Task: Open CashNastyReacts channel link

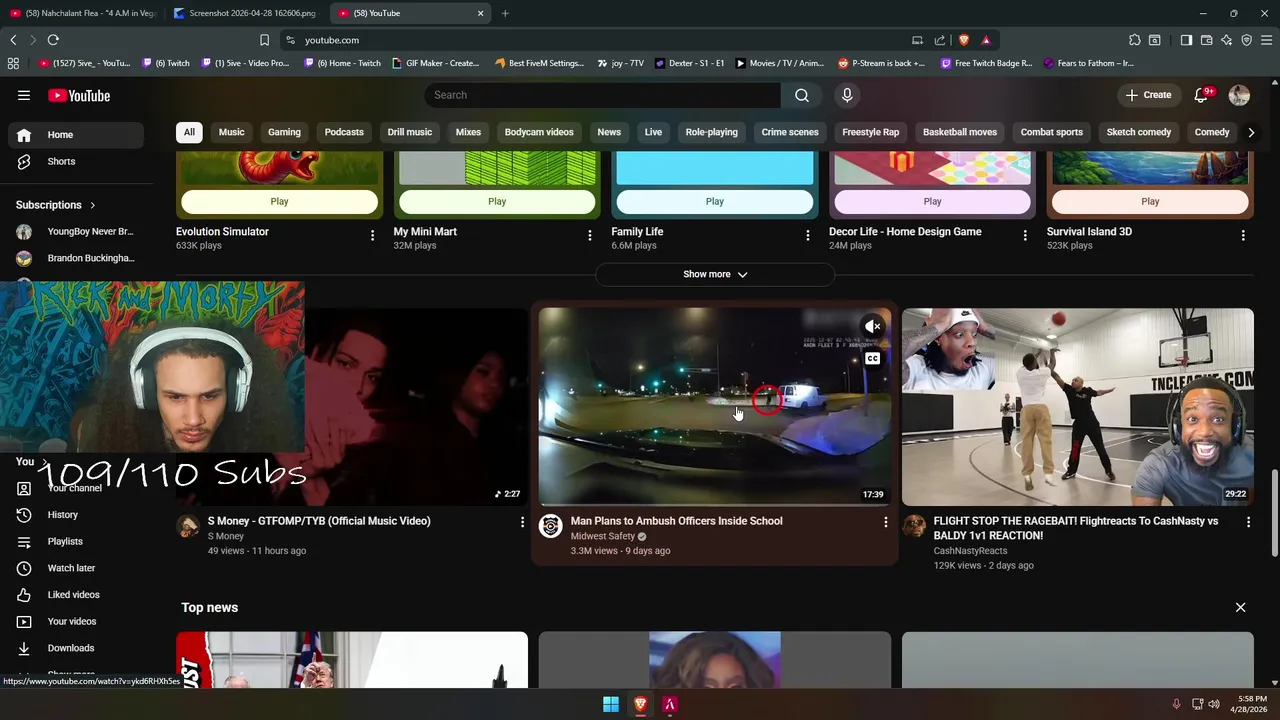Action: click(x=970, y=551)
